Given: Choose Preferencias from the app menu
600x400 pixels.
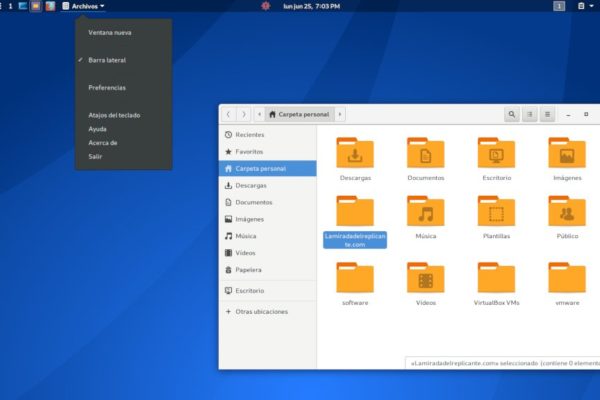Looking at the screenshot, I should (x=107, y=87).
